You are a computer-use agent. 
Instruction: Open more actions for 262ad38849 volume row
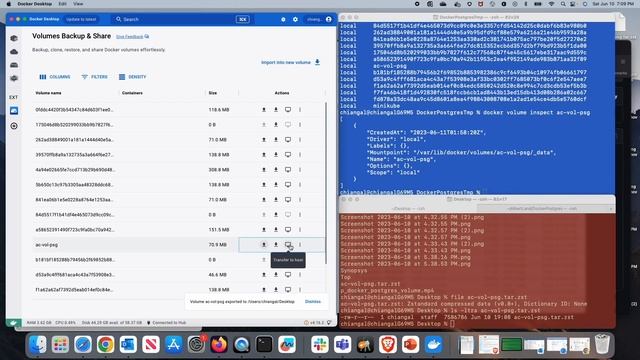click(300, 140)
